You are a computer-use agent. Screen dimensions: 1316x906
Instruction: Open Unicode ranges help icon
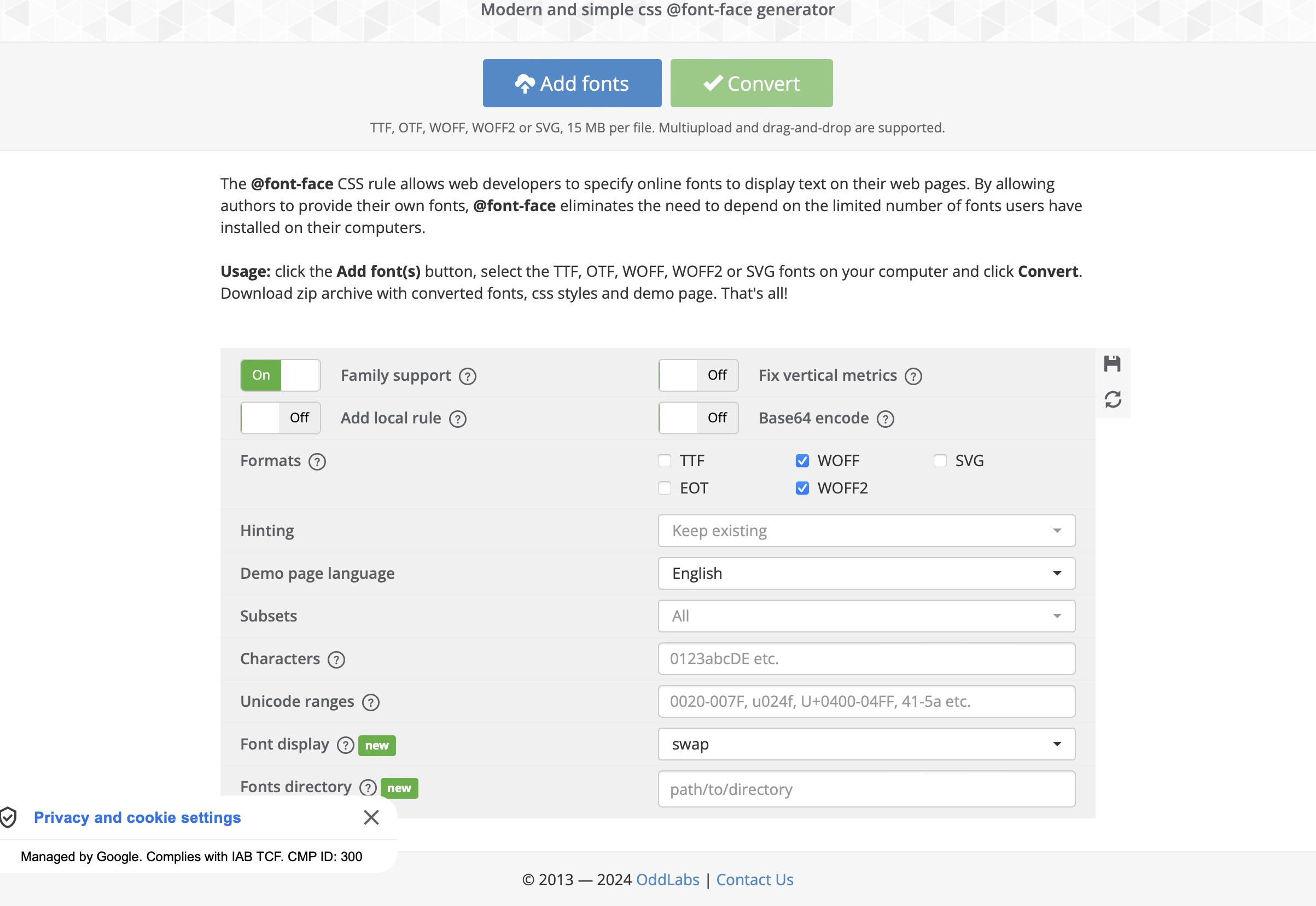[370, 703]
